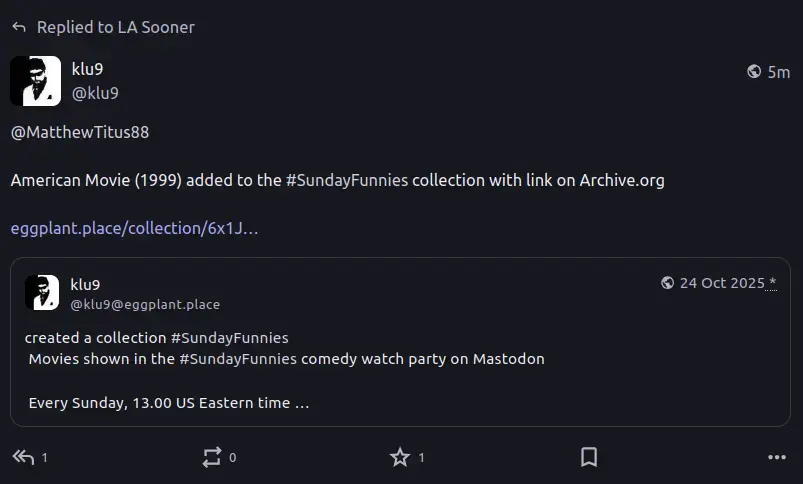Click the reply-all arrow icon

point(24,457)
